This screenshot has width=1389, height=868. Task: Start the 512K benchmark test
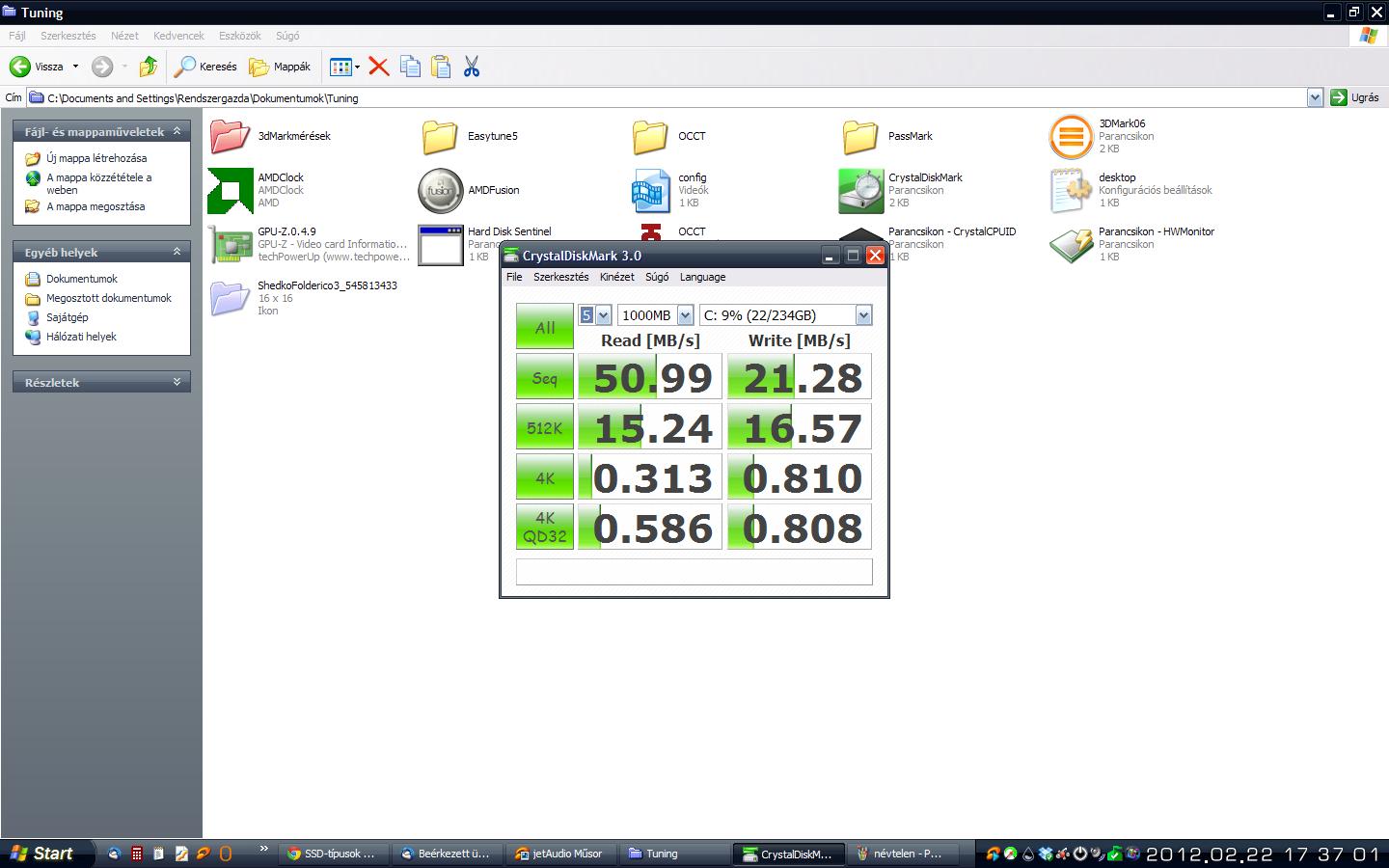[545, 427]
